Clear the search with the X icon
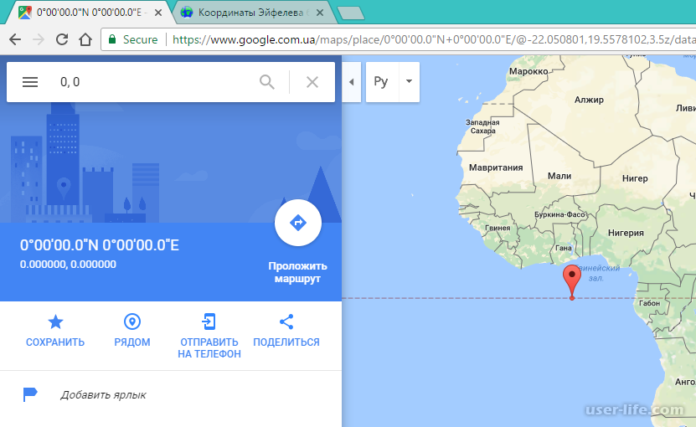Image resolution: width=696 pixels, height=427 pixels. (312, 82)
